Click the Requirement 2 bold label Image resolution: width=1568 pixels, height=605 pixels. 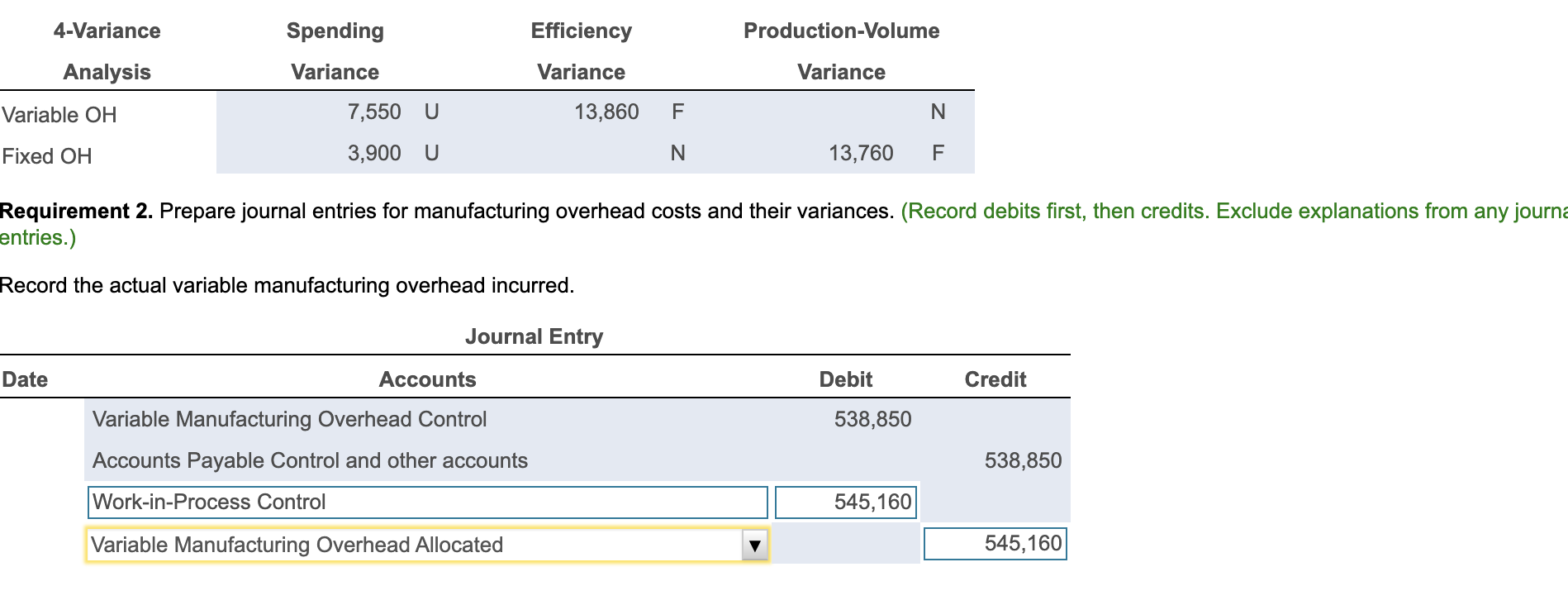click(x=76, y=211)
